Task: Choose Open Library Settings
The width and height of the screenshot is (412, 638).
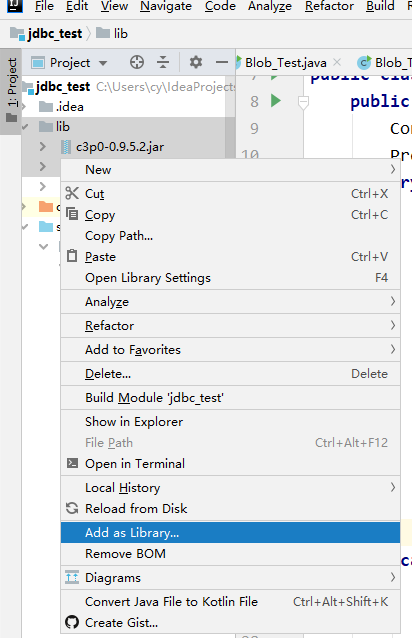Action: (x=230, y=277)
